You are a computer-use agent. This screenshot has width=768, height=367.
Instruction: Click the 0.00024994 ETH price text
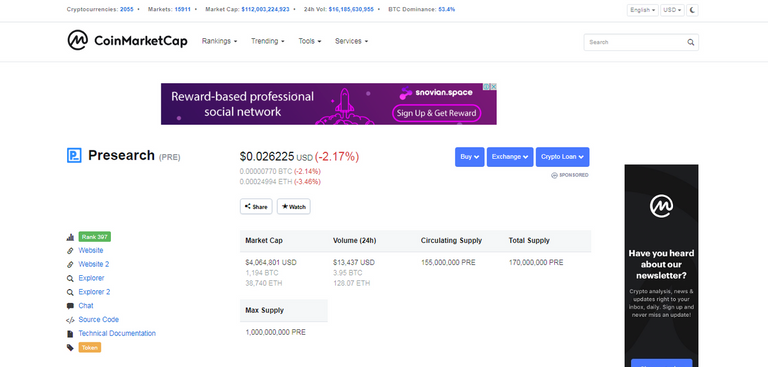click(266, 182)
